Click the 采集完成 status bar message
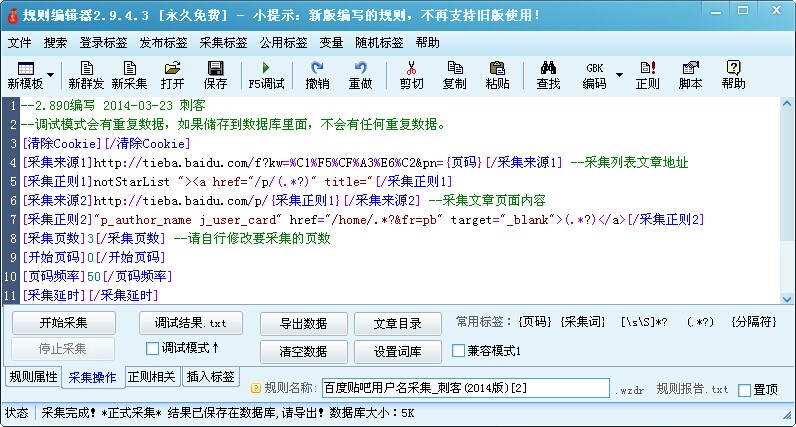The height and width of the screenshot is (427, 796). tap(227, 413)
